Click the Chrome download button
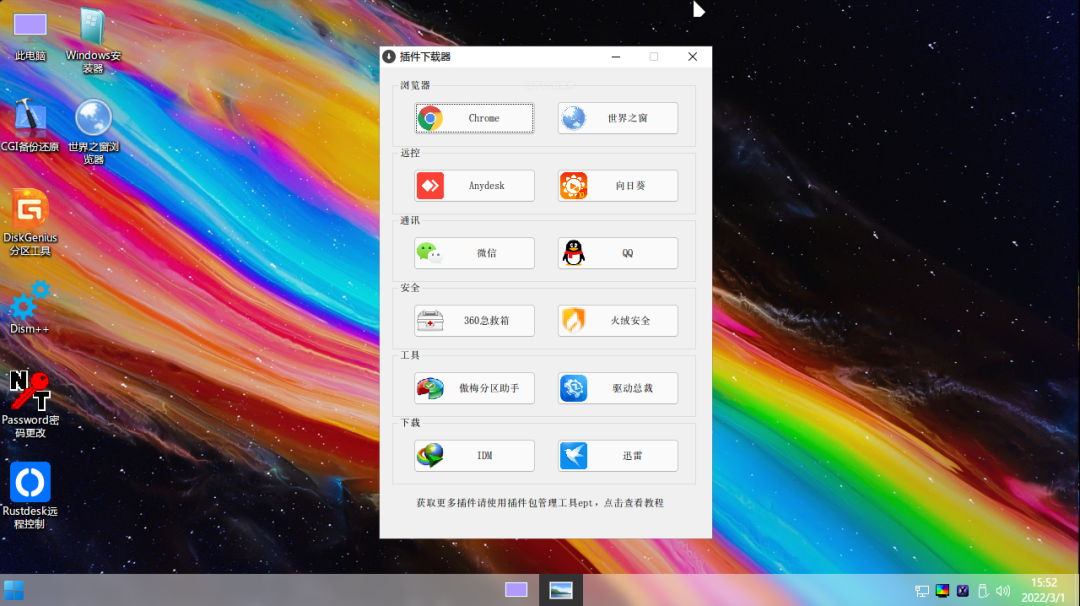 474,118
